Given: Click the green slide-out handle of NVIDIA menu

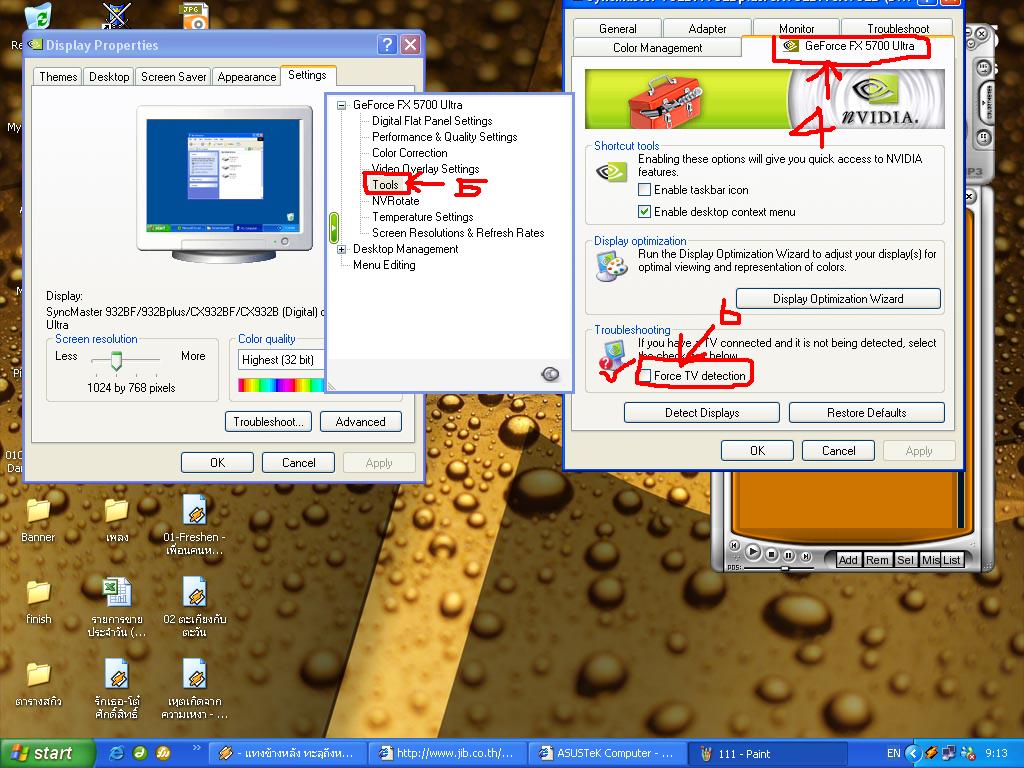Looking at the screenshot, I should click(x=334, y=227).
